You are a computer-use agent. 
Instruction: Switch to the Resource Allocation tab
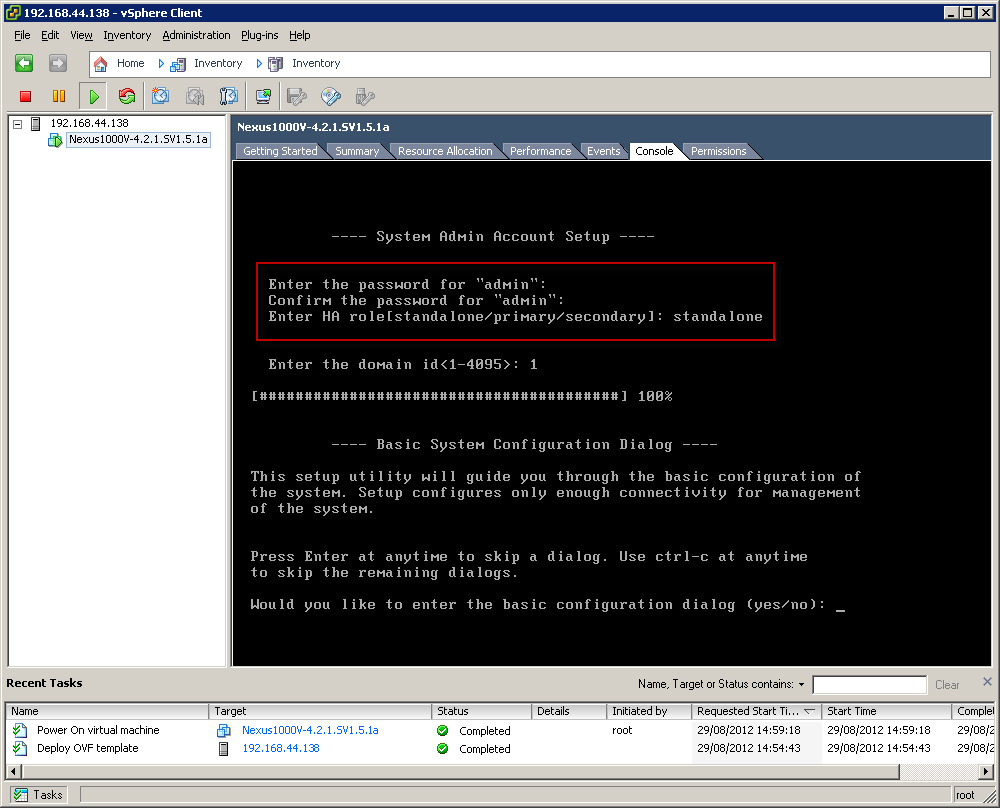pyautogui.click(x=445, y=151)
